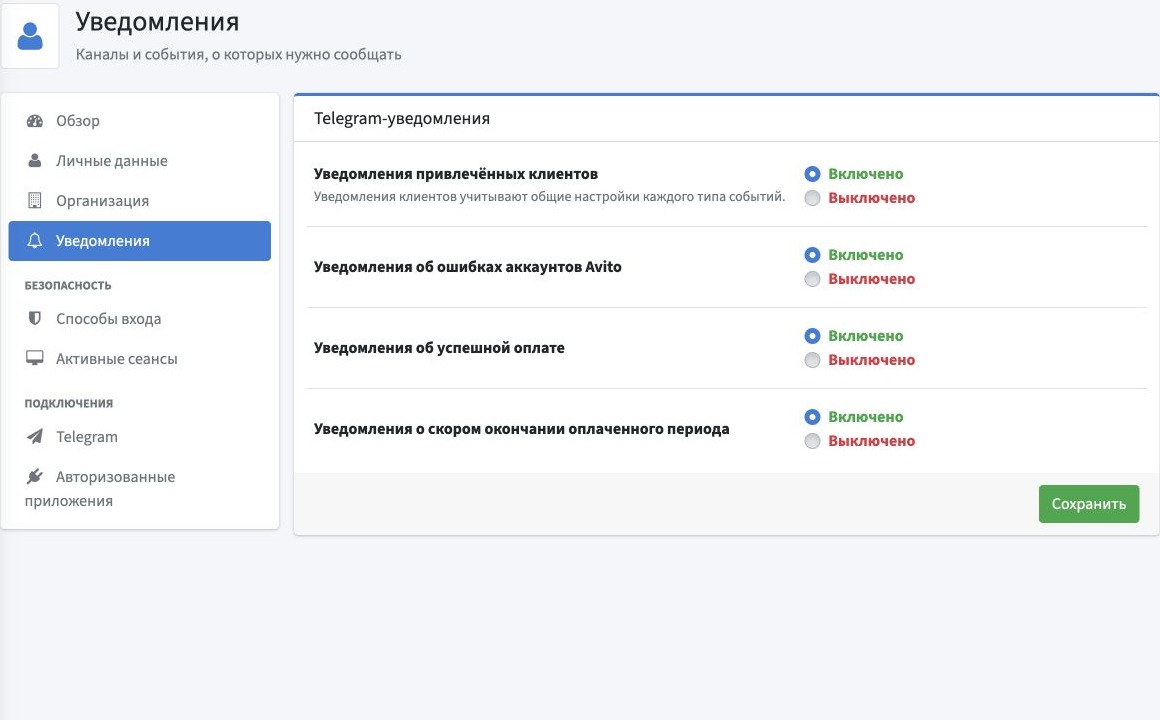Click the БЕЗОПАСНОСТЬ section header

coord(68,286)
